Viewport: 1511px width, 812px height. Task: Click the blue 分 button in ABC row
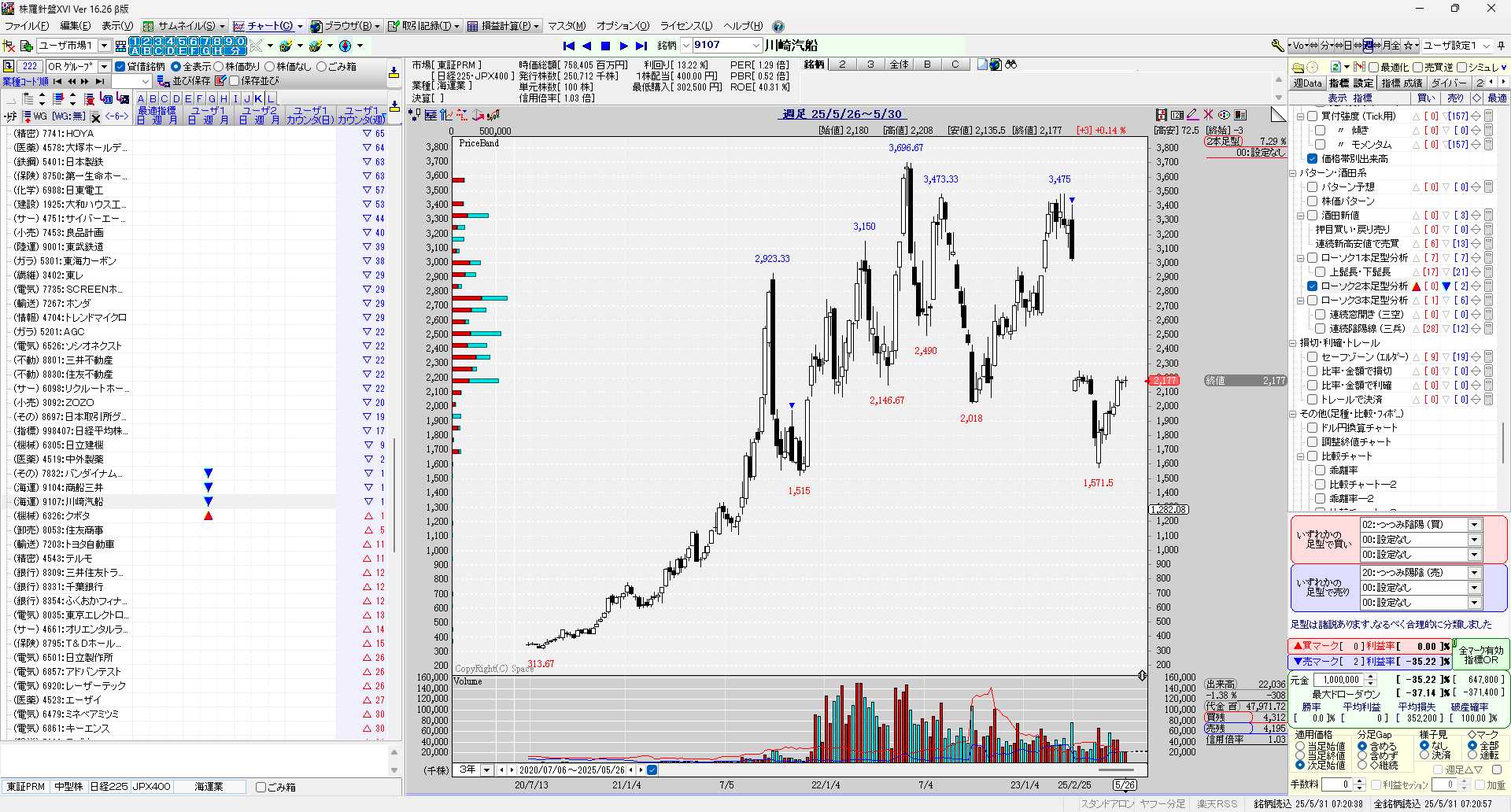(x=236, y=50)
